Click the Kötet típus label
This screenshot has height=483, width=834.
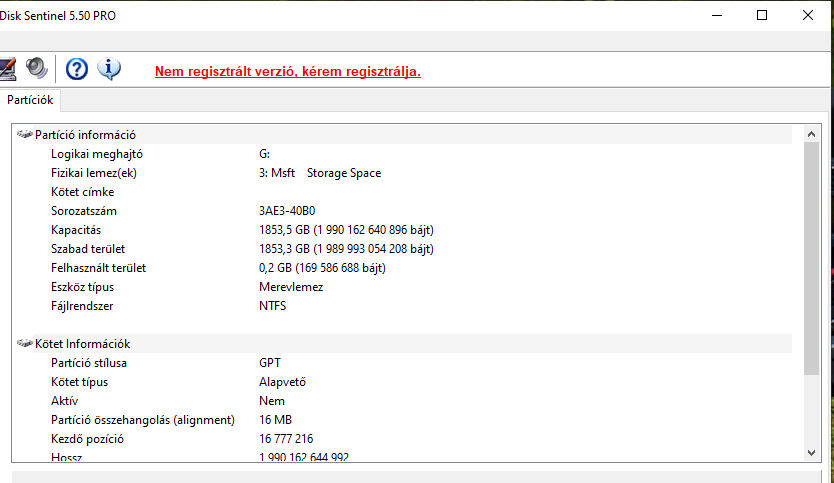[x=79, y=382]
